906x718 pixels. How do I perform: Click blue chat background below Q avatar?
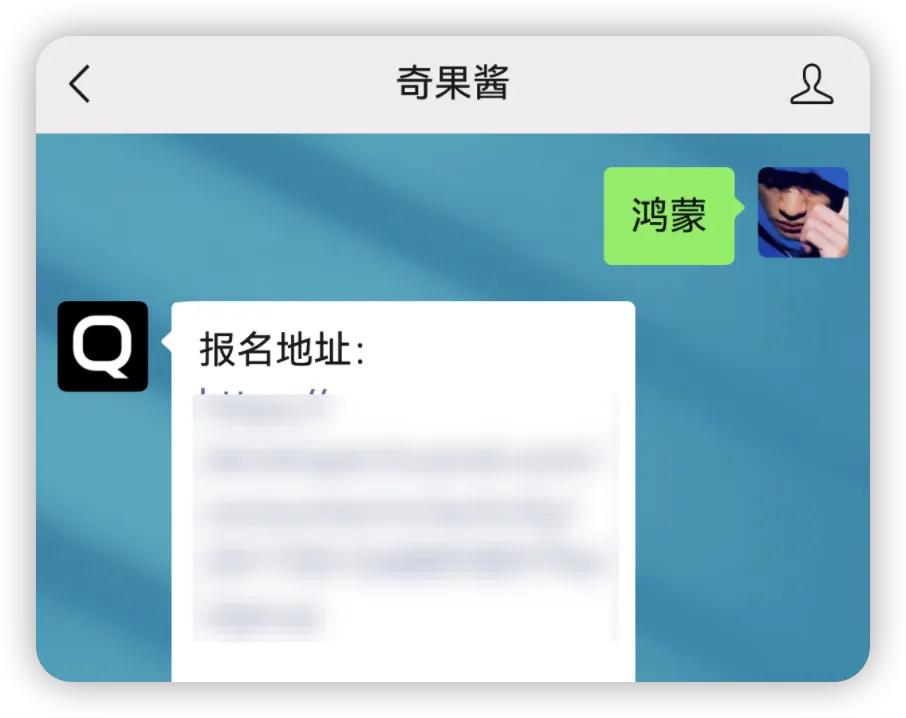pos(103,520)
